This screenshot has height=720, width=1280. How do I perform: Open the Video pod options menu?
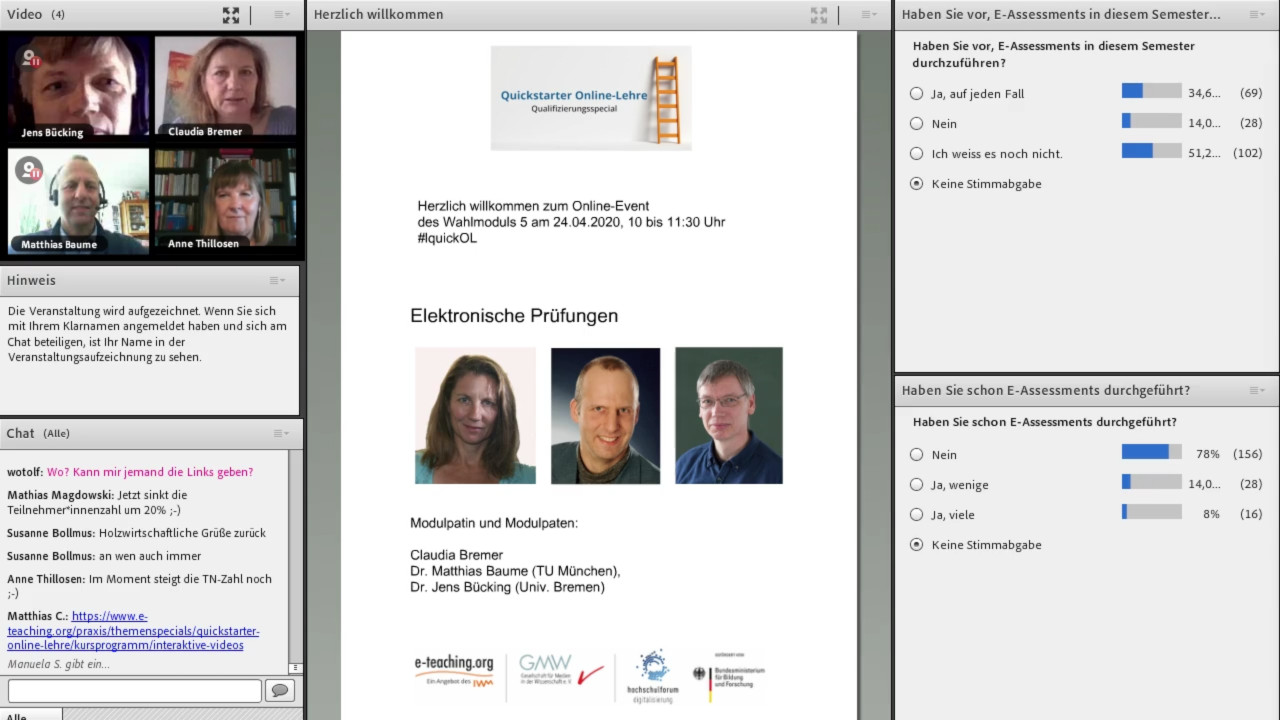click(x=281, y=15)
